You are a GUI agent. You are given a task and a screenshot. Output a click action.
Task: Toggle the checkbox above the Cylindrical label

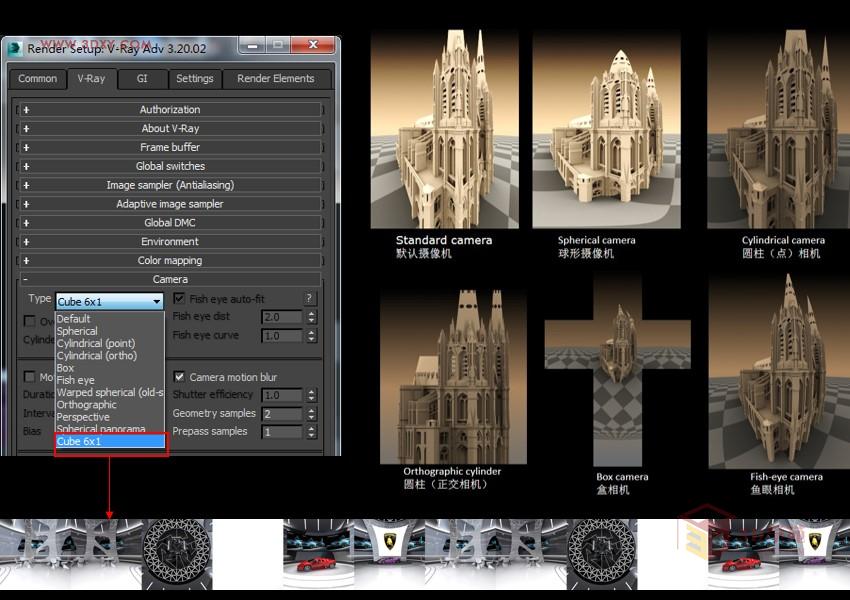pyautogui.click(x=30, y=320)
